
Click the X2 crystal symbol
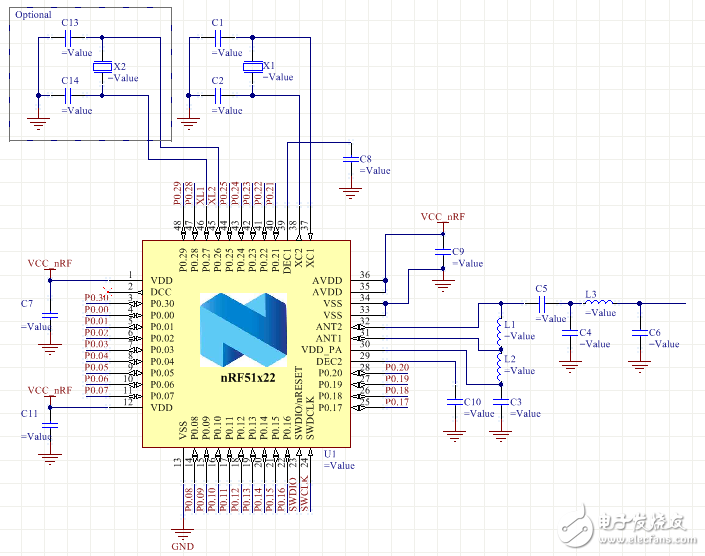[102, 67]
